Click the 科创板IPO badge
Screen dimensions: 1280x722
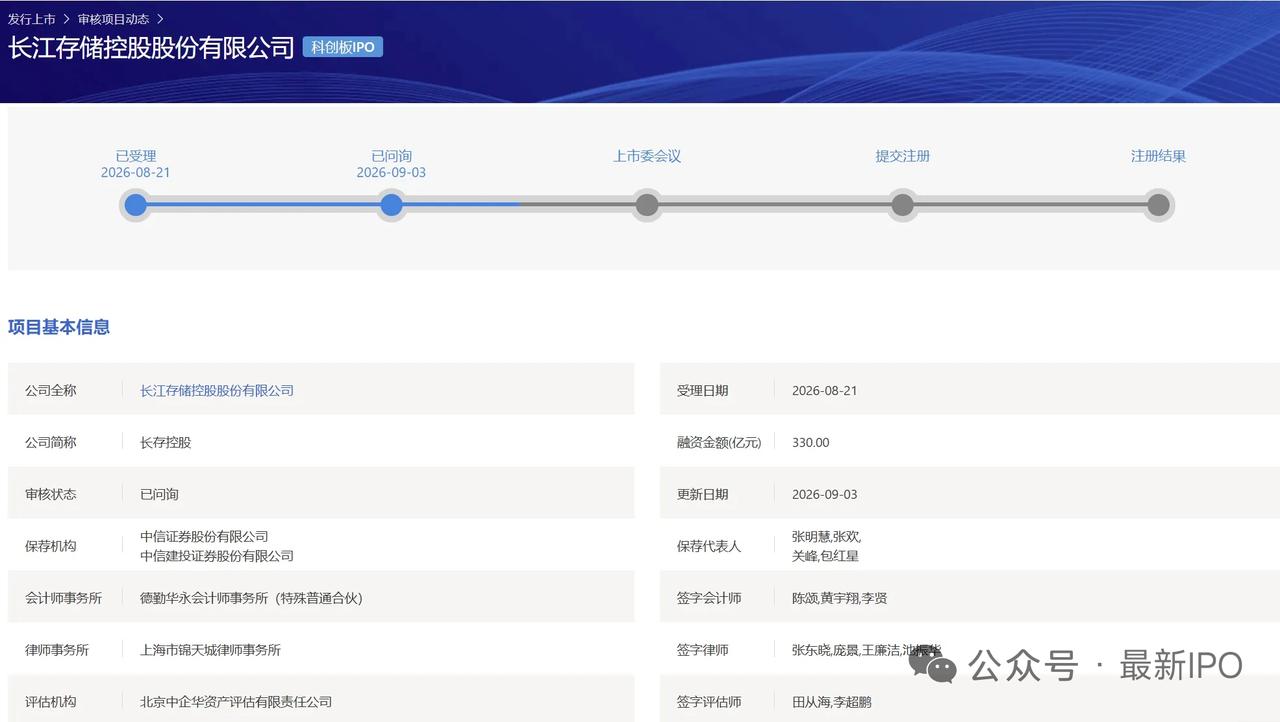(x=343, y=47)
